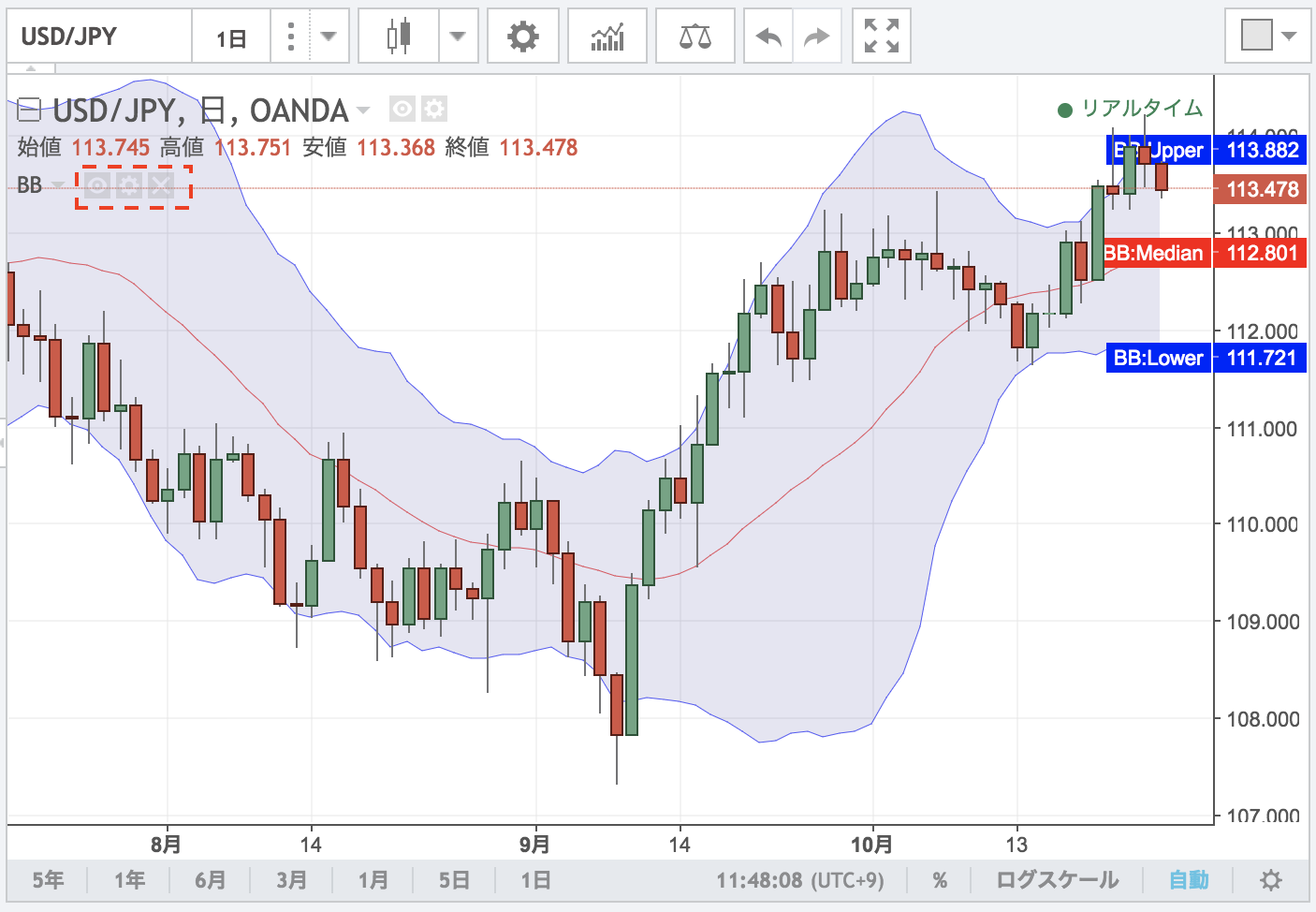Select the candlestick chart style icon

pos(399,37)
